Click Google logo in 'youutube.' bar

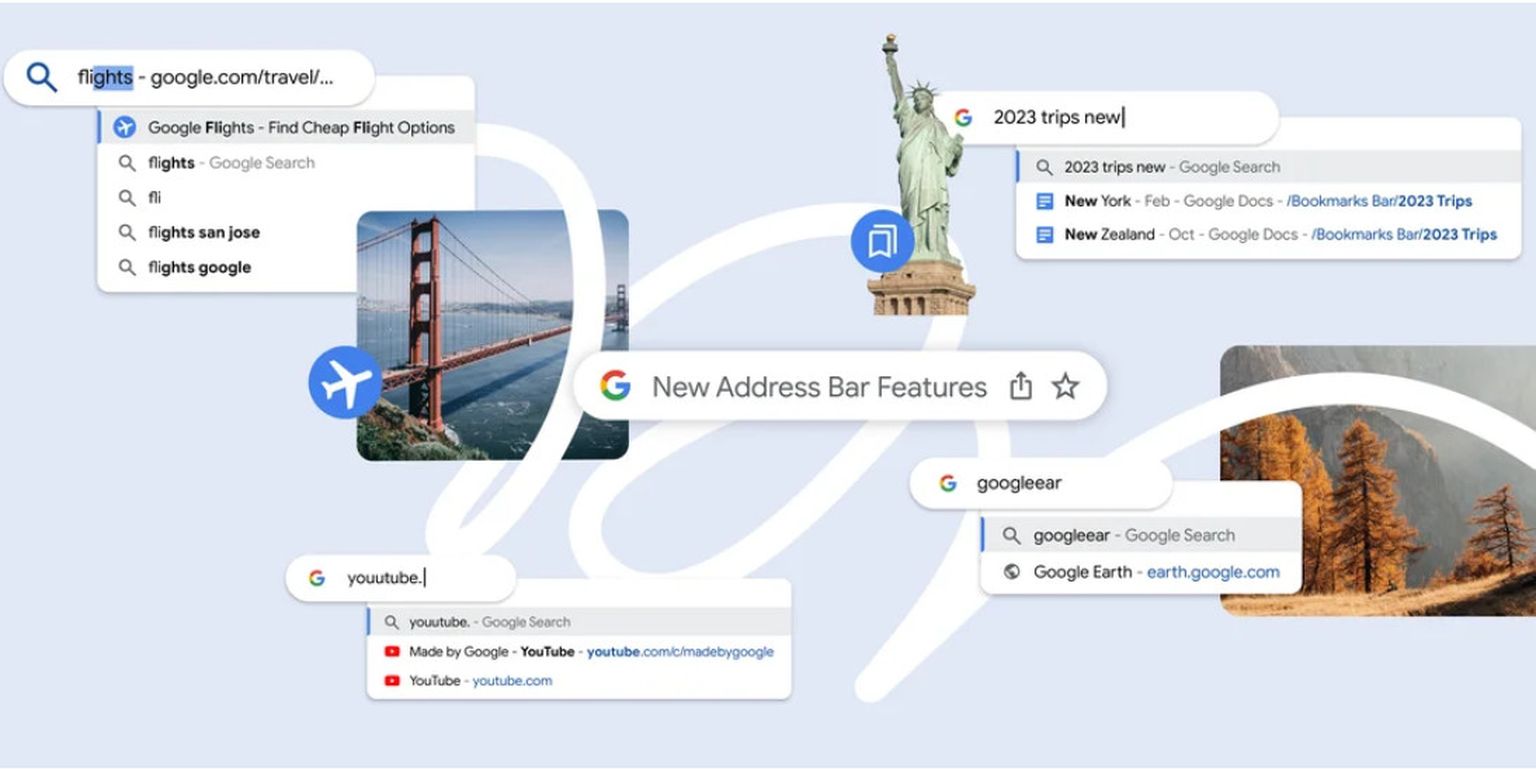point(317,578)
